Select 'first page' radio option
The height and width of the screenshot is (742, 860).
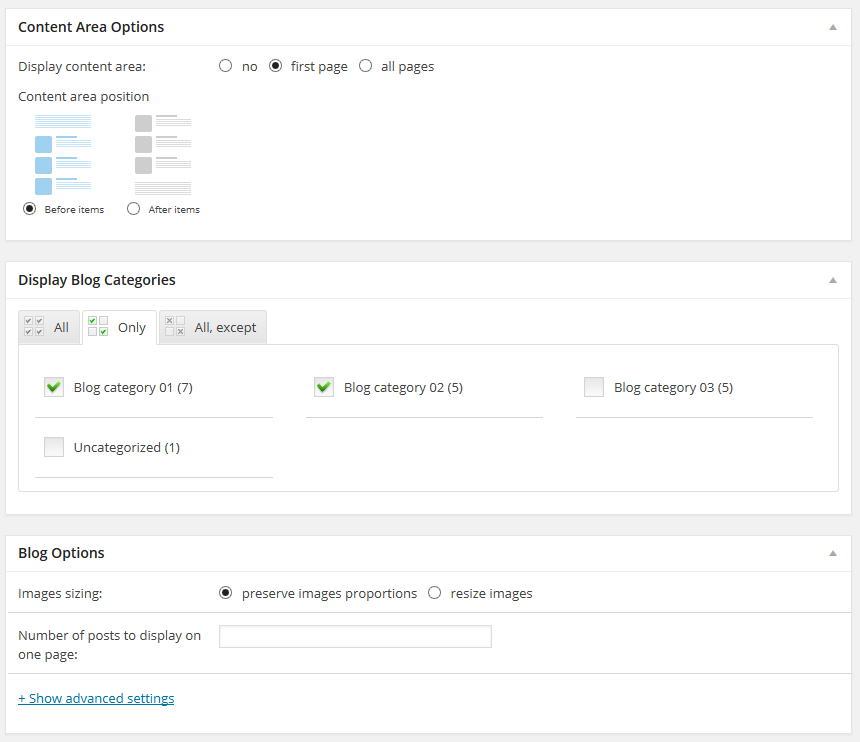(276, 66)
